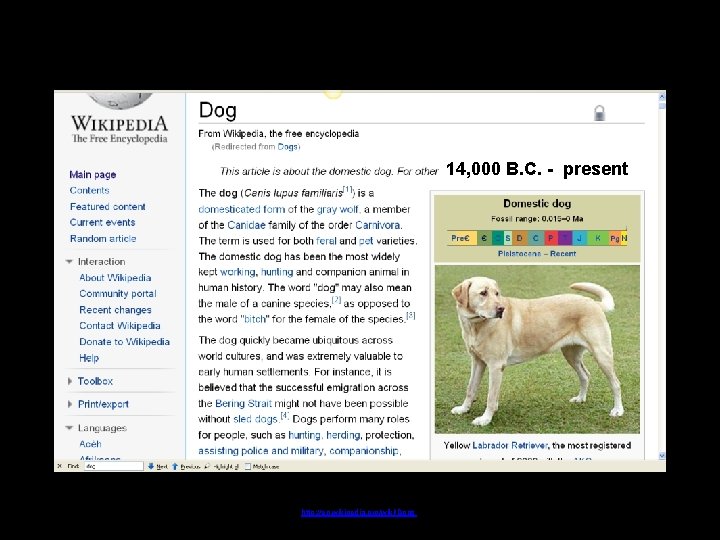Follow the 'sled dogs' link
Screen dimensions: 720x540
255,419
